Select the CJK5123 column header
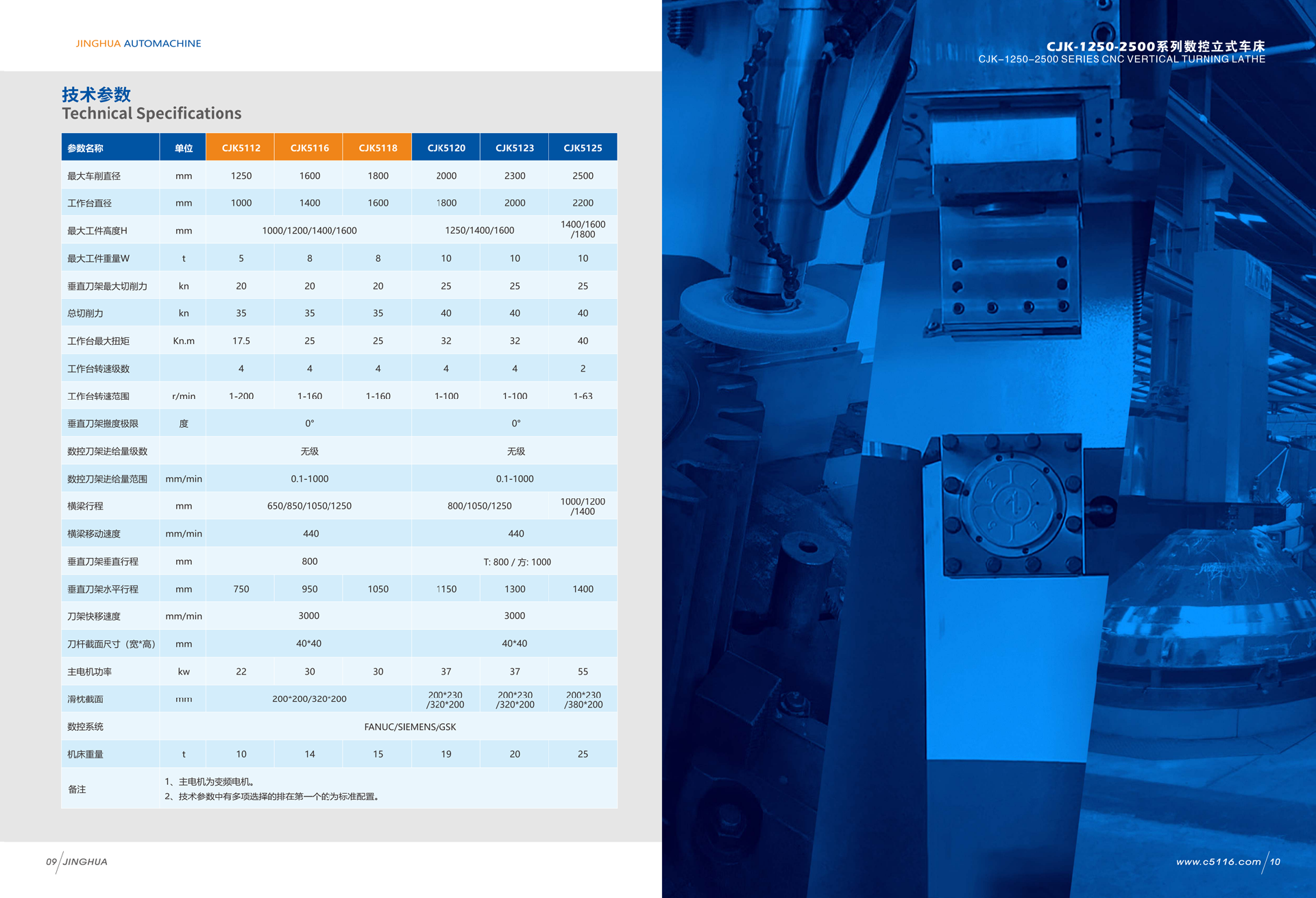Image resolution: width=1316 pixels, height=898 pixels. pyautogui.click(x=515, y=148)
